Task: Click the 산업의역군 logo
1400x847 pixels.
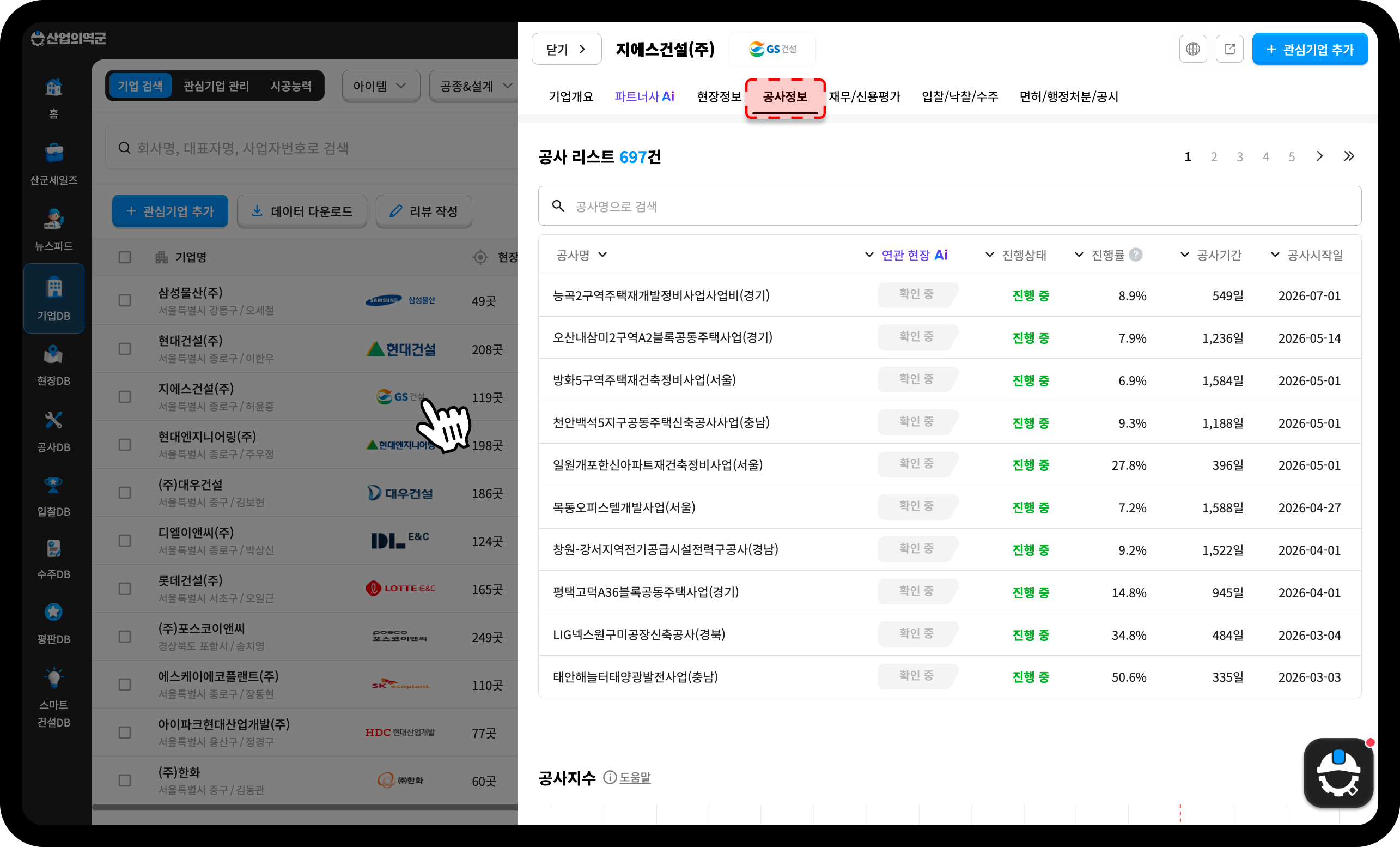Action: tap(68, 38)
